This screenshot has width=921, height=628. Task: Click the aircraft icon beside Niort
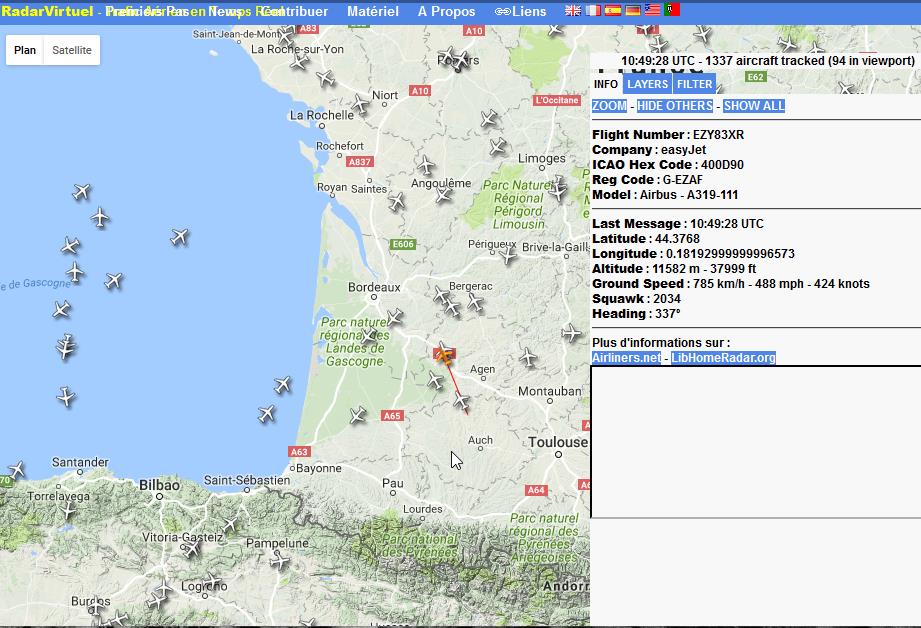359,104
